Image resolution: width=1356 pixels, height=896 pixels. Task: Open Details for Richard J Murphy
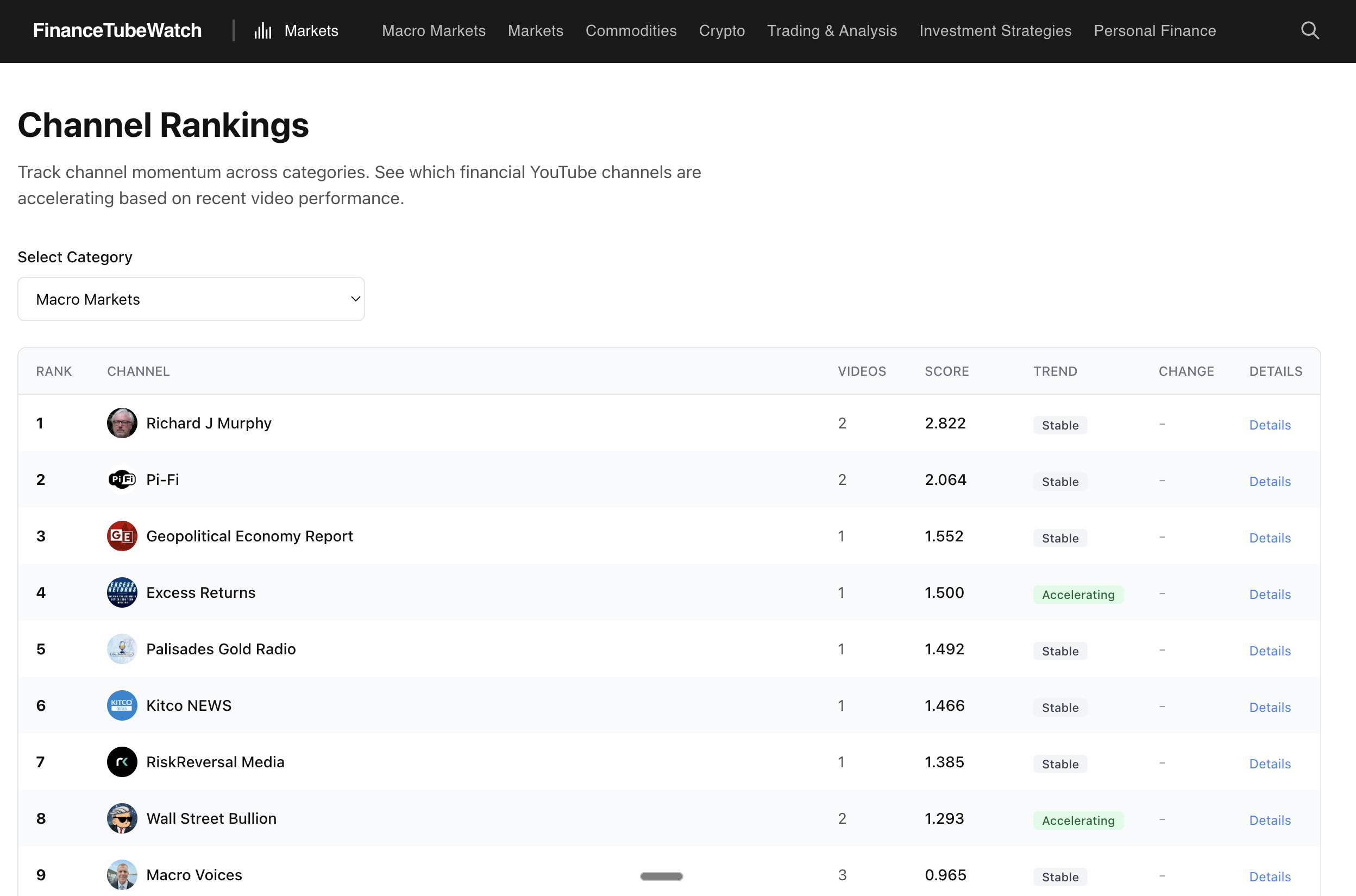point(1270,425)
